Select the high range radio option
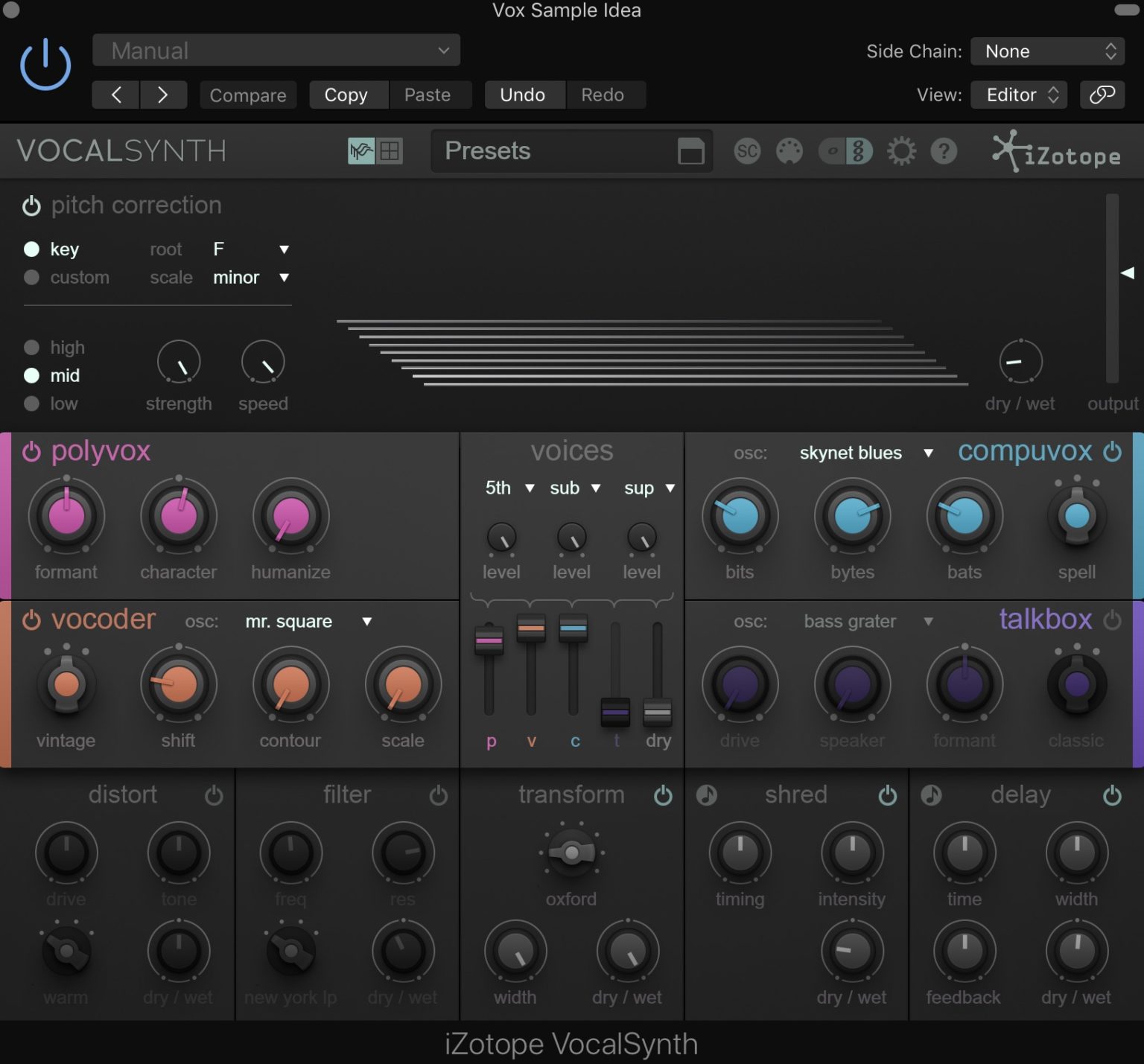This screenshot has width=1144, height=1064. tap(31, 347)
